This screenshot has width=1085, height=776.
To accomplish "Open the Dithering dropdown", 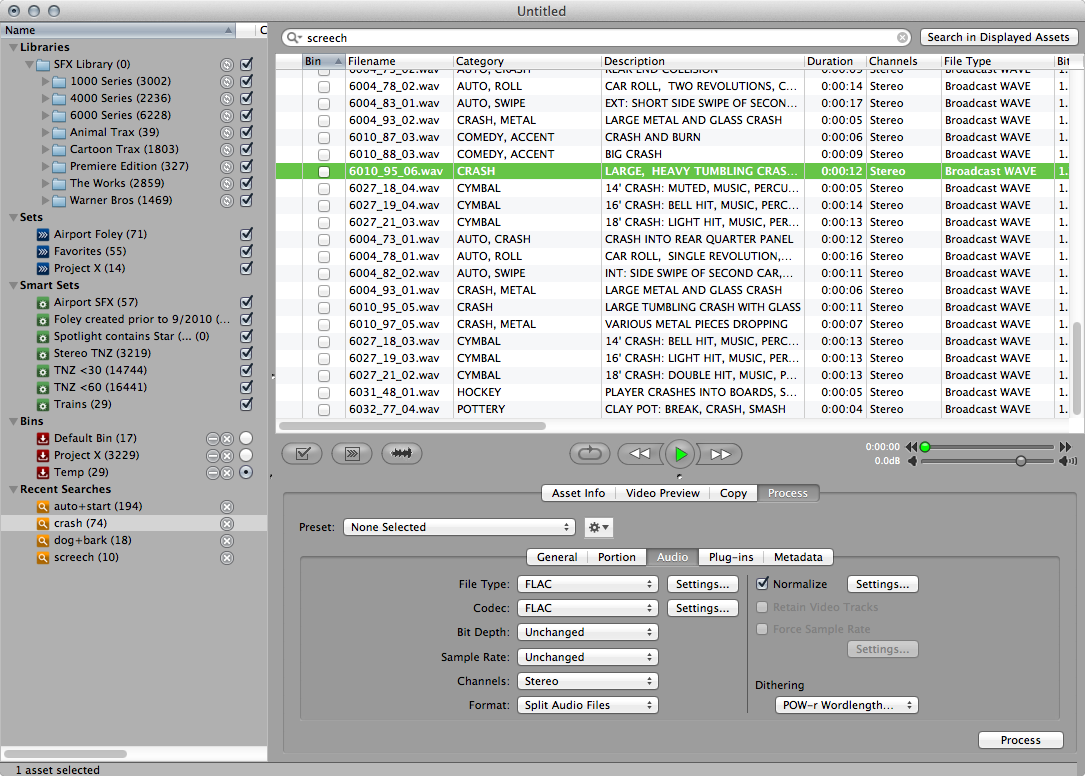I will [x=846, y=705].
